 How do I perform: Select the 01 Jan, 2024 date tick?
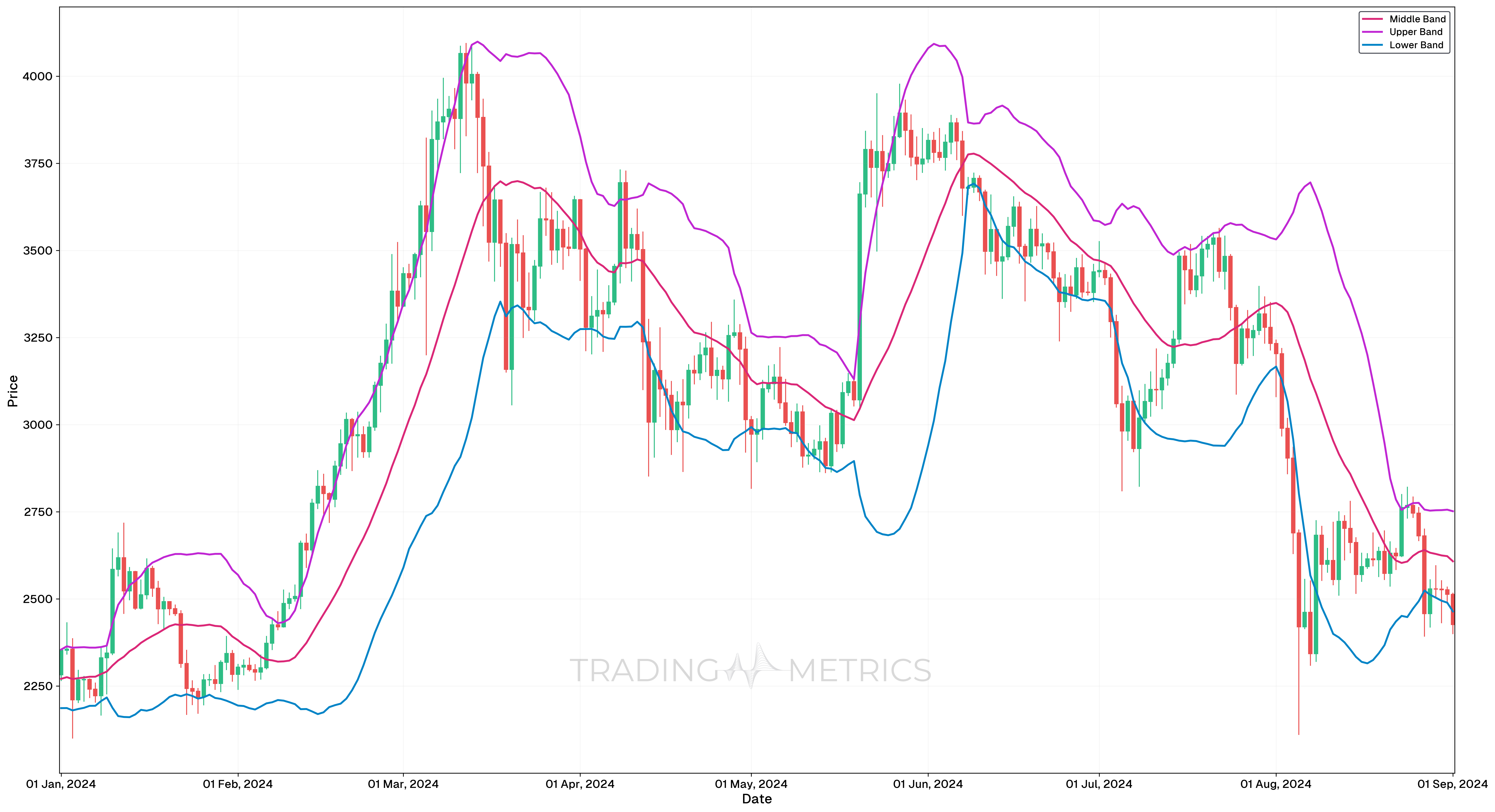[61, 784]
